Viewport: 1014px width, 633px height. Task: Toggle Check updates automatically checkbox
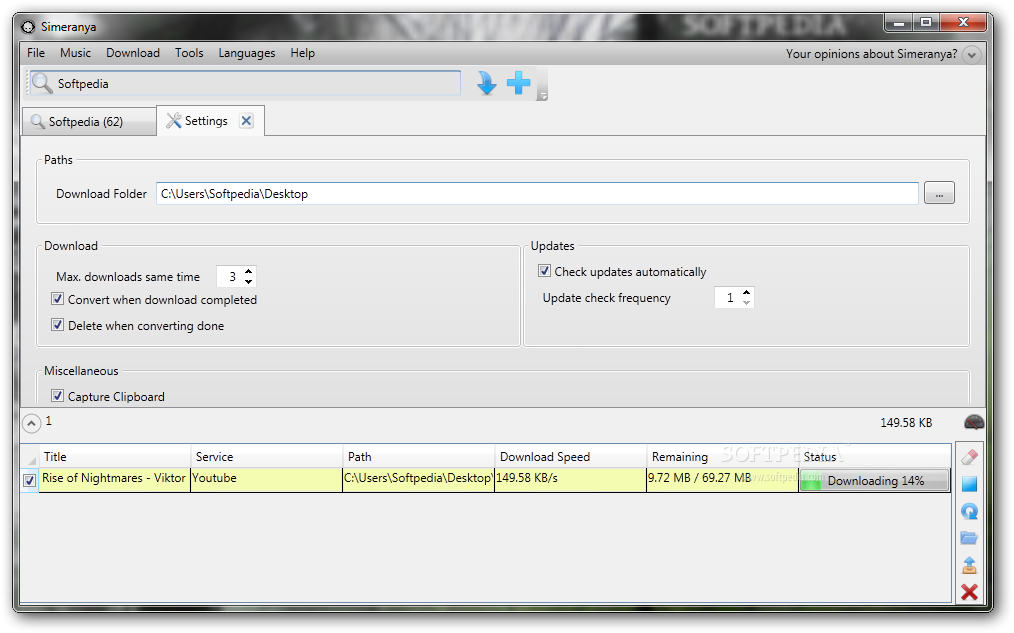tap(545, 271)
